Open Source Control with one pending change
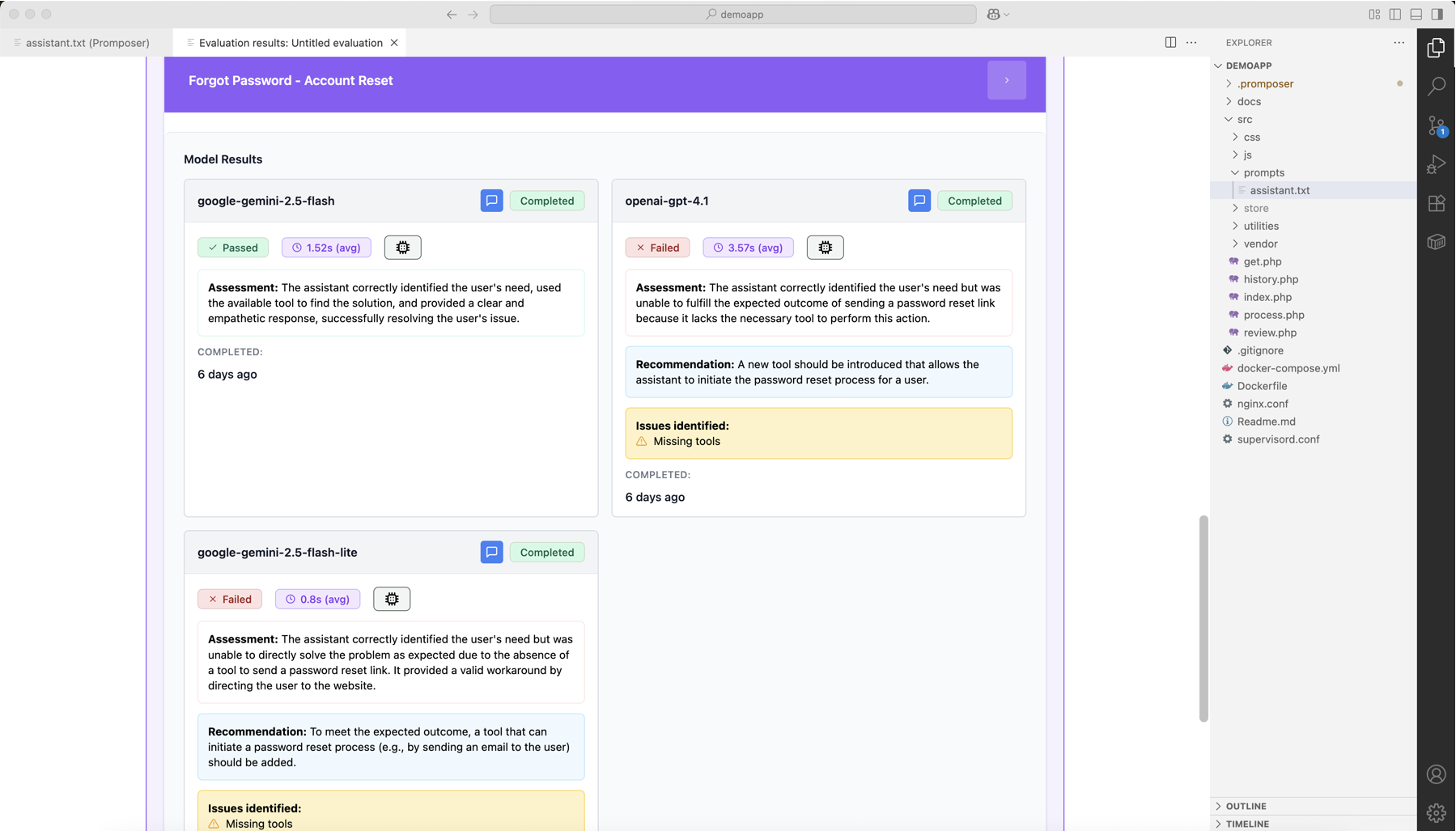The height and width of the screenshot is (831, 1456). tap(1436, 125)
